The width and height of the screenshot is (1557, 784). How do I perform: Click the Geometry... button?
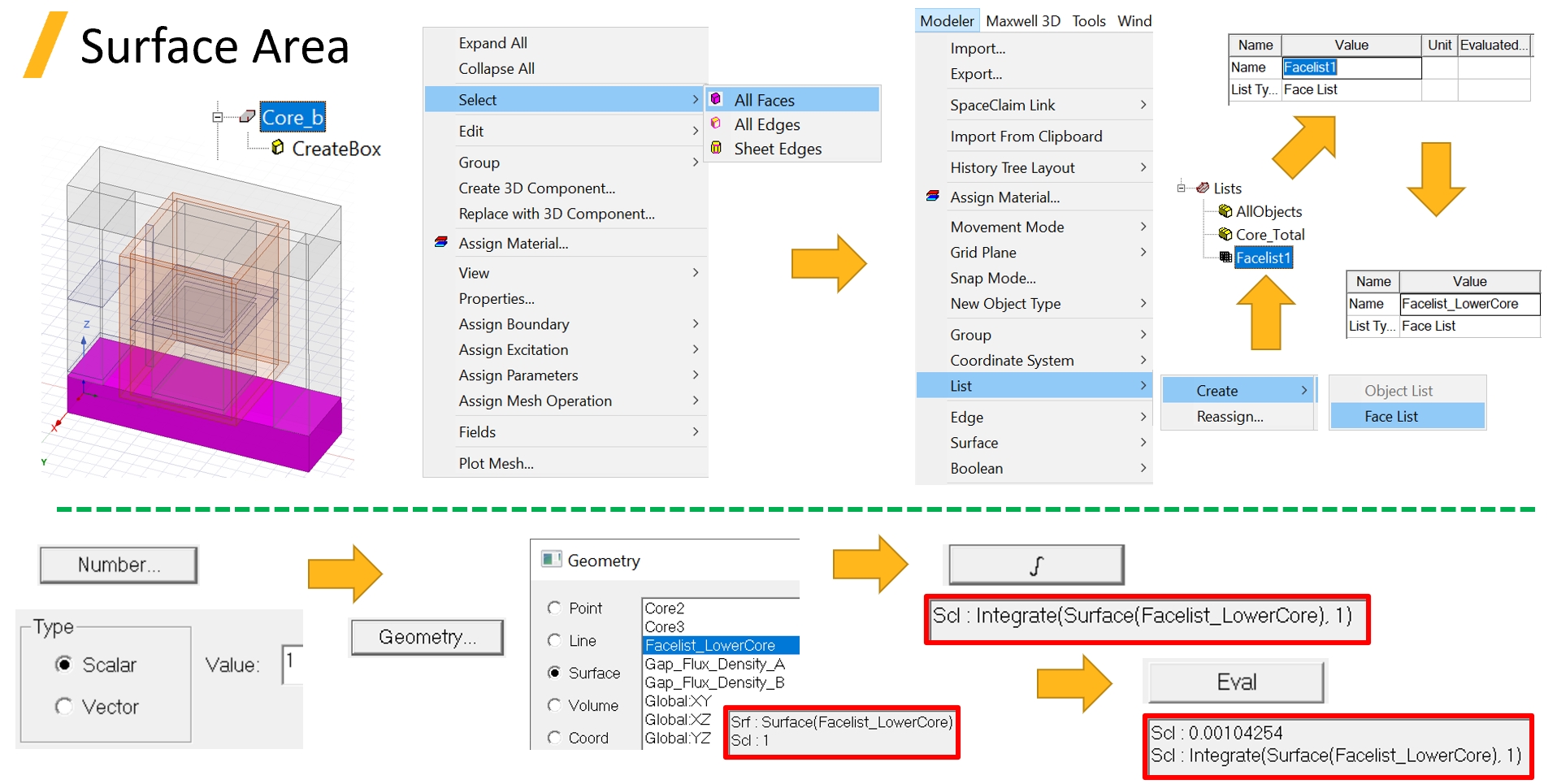tap(427, 637)
